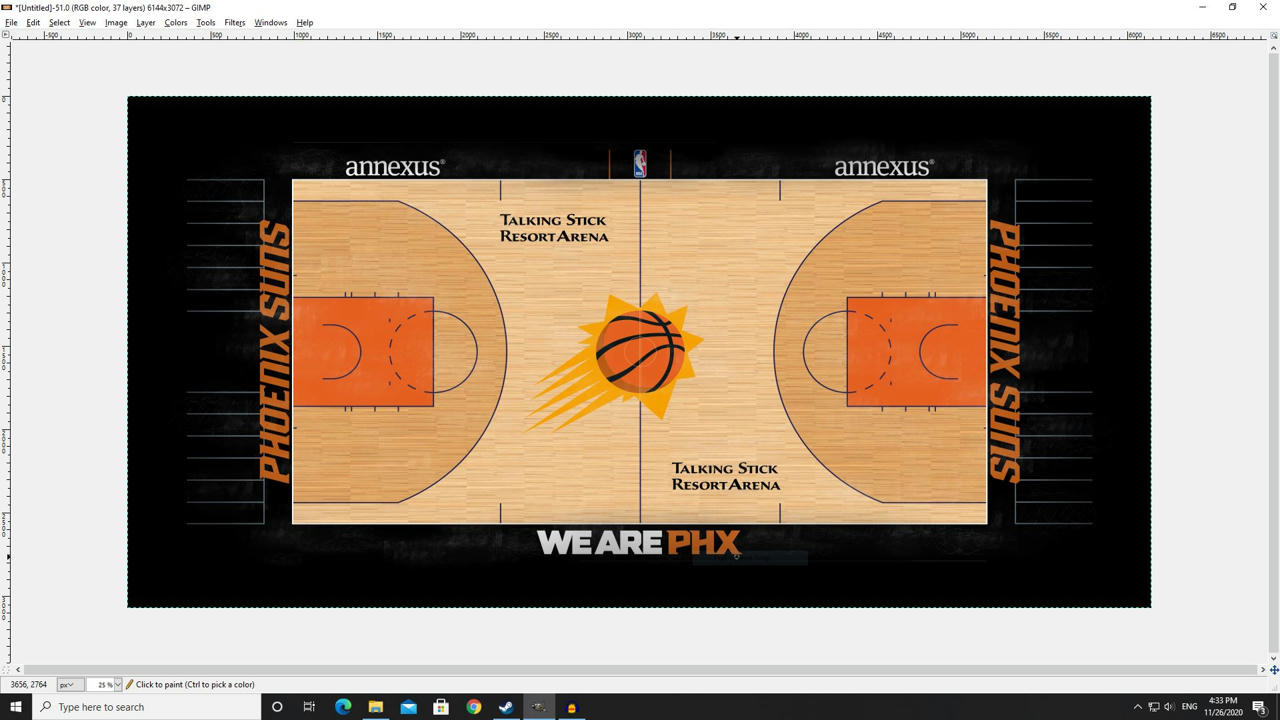
Task: Click the left orange painted key area
Action: (x=363, y=352)
